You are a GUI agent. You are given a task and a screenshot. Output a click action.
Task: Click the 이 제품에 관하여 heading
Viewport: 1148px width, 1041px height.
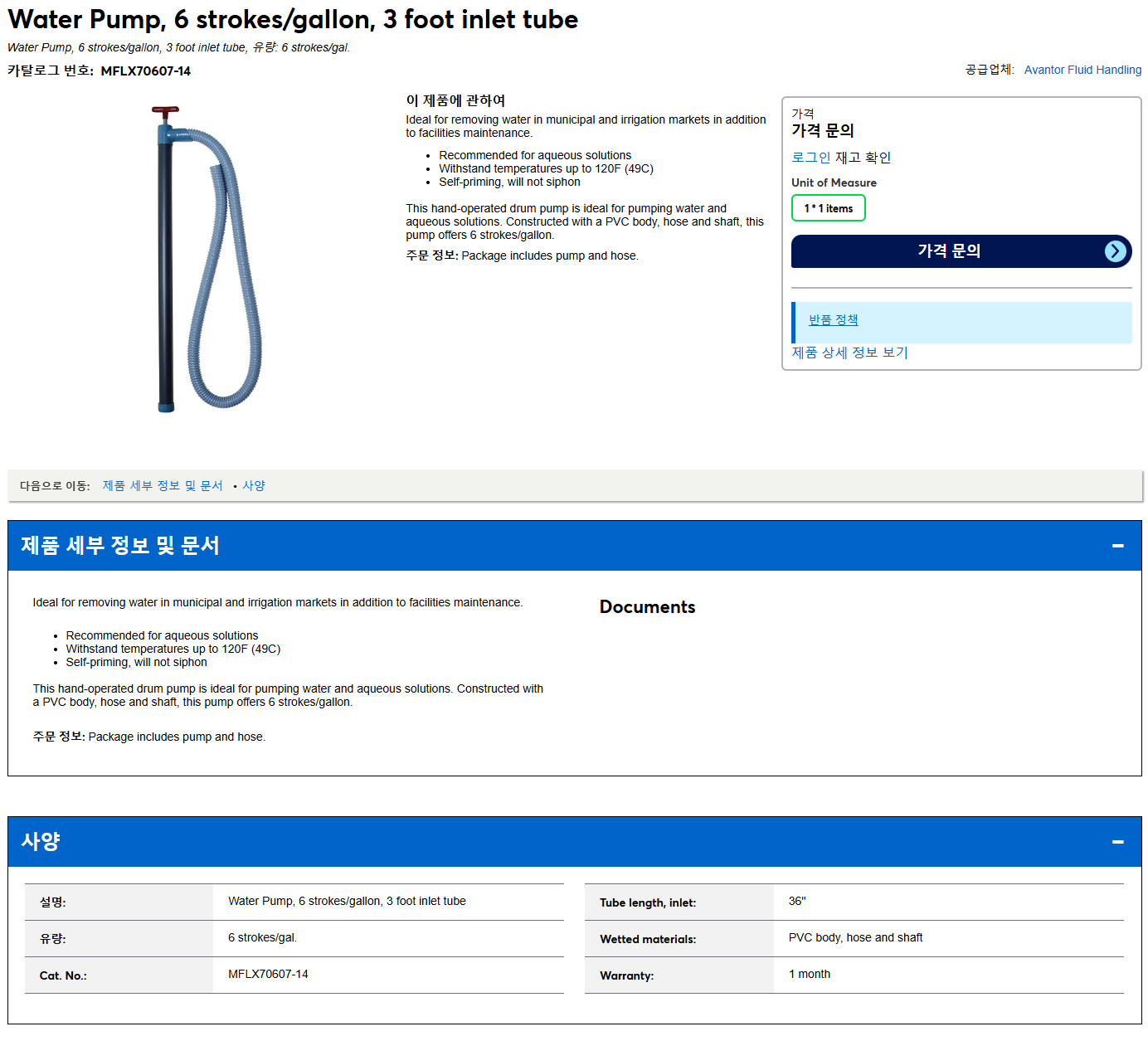pyautogui.click(x=455, y=101)
